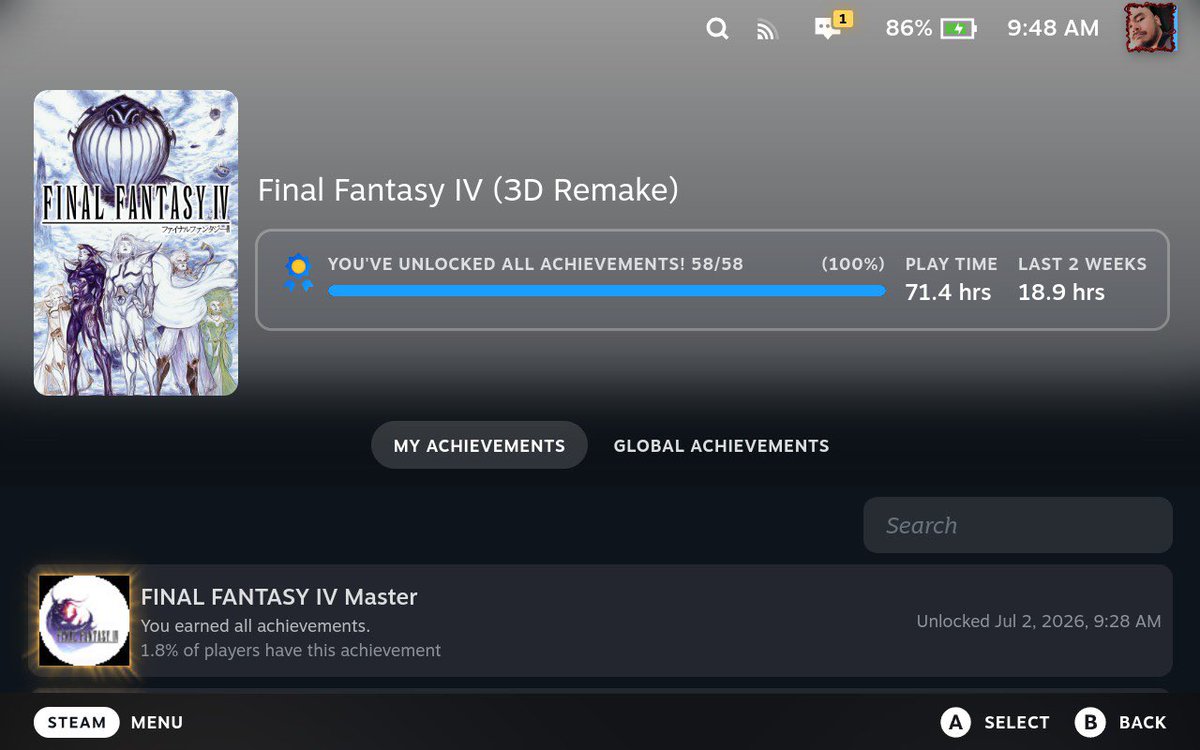Click the MENU label in footer
Viewport: 1200px width, 750px height.
click(157, 722)
